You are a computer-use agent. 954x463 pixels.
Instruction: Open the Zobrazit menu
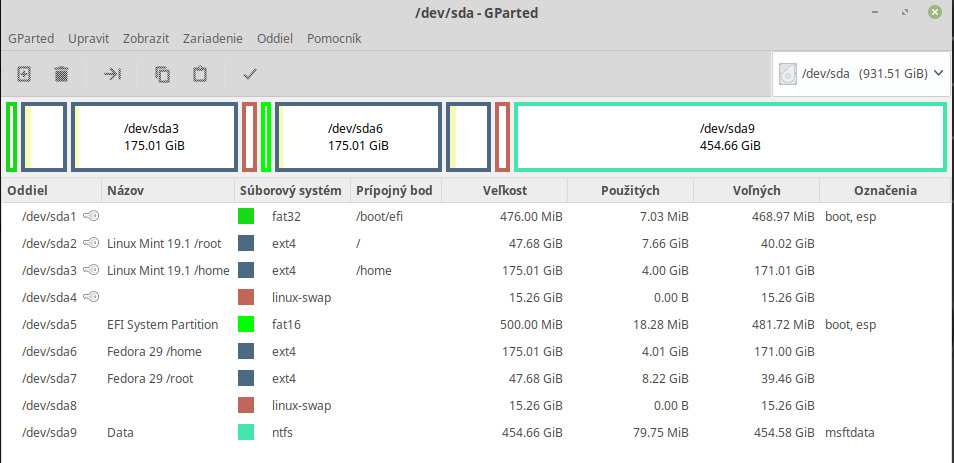pos(146,38)
